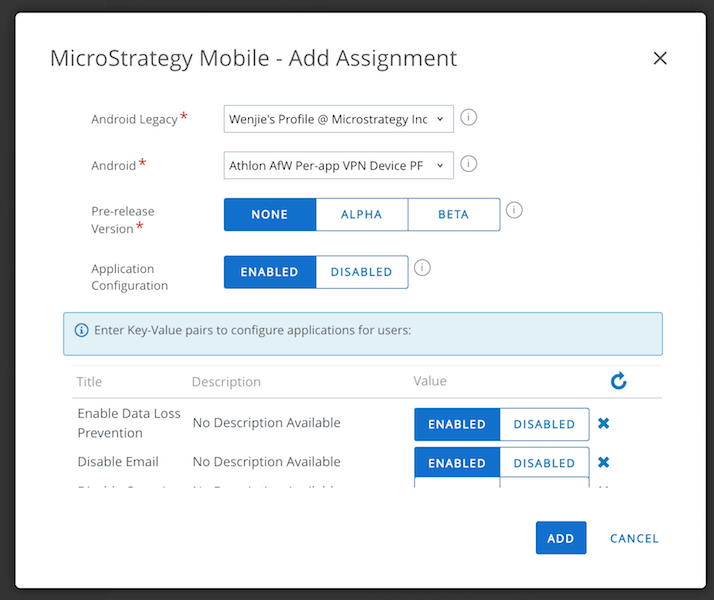Click the refresh icon in Value column header

[x=618, y=381]
